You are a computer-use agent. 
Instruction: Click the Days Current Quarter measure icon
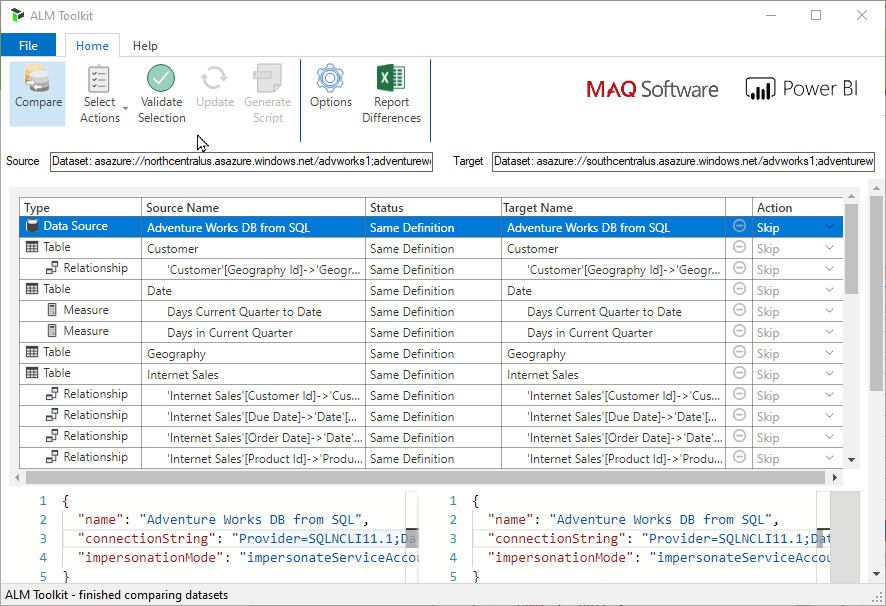coord(52,310)
